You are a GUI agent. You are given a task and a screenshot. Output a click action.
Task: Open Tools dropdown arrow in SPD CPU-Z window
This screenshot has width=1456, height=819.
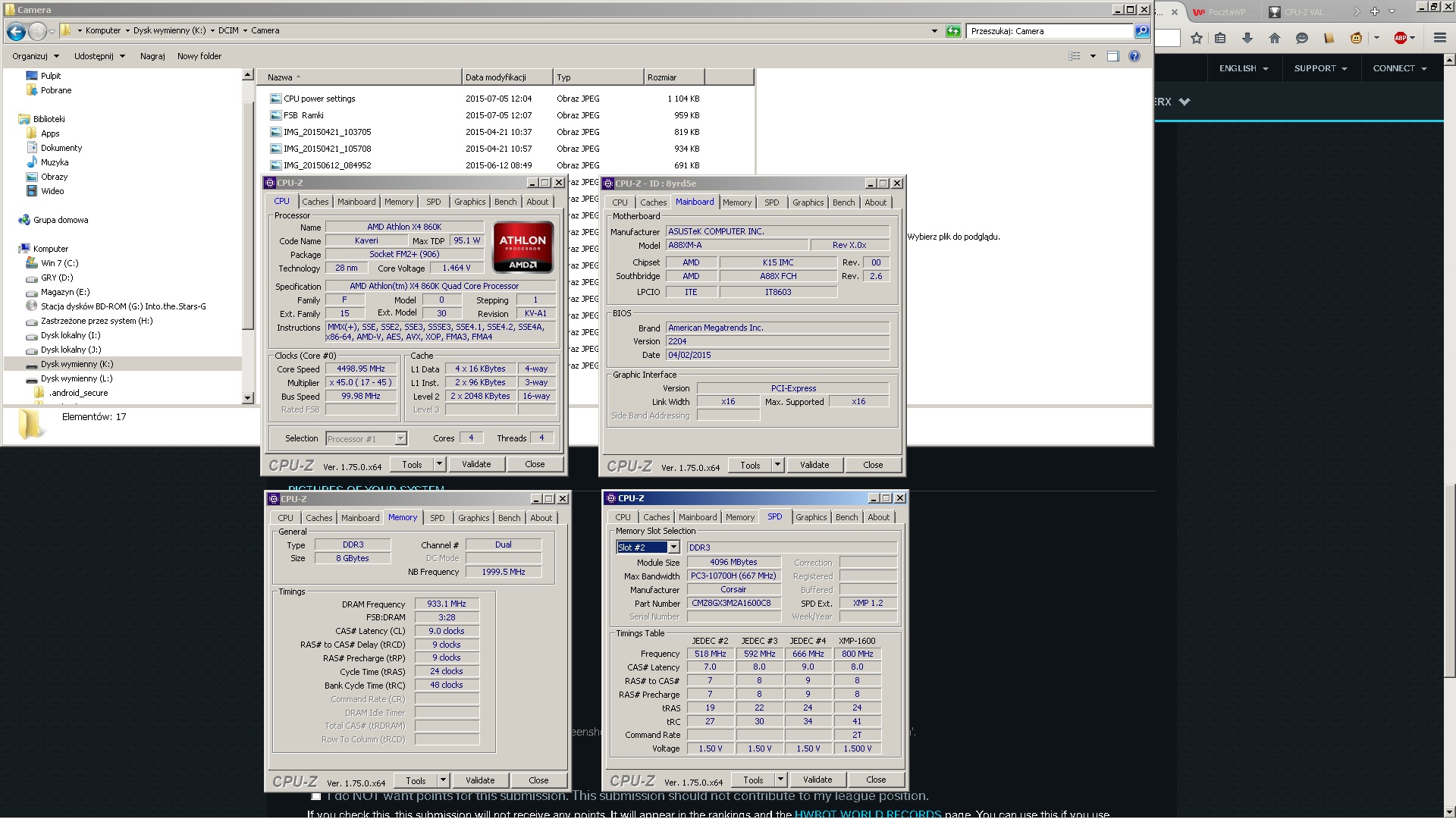click(x=780, y=780)
